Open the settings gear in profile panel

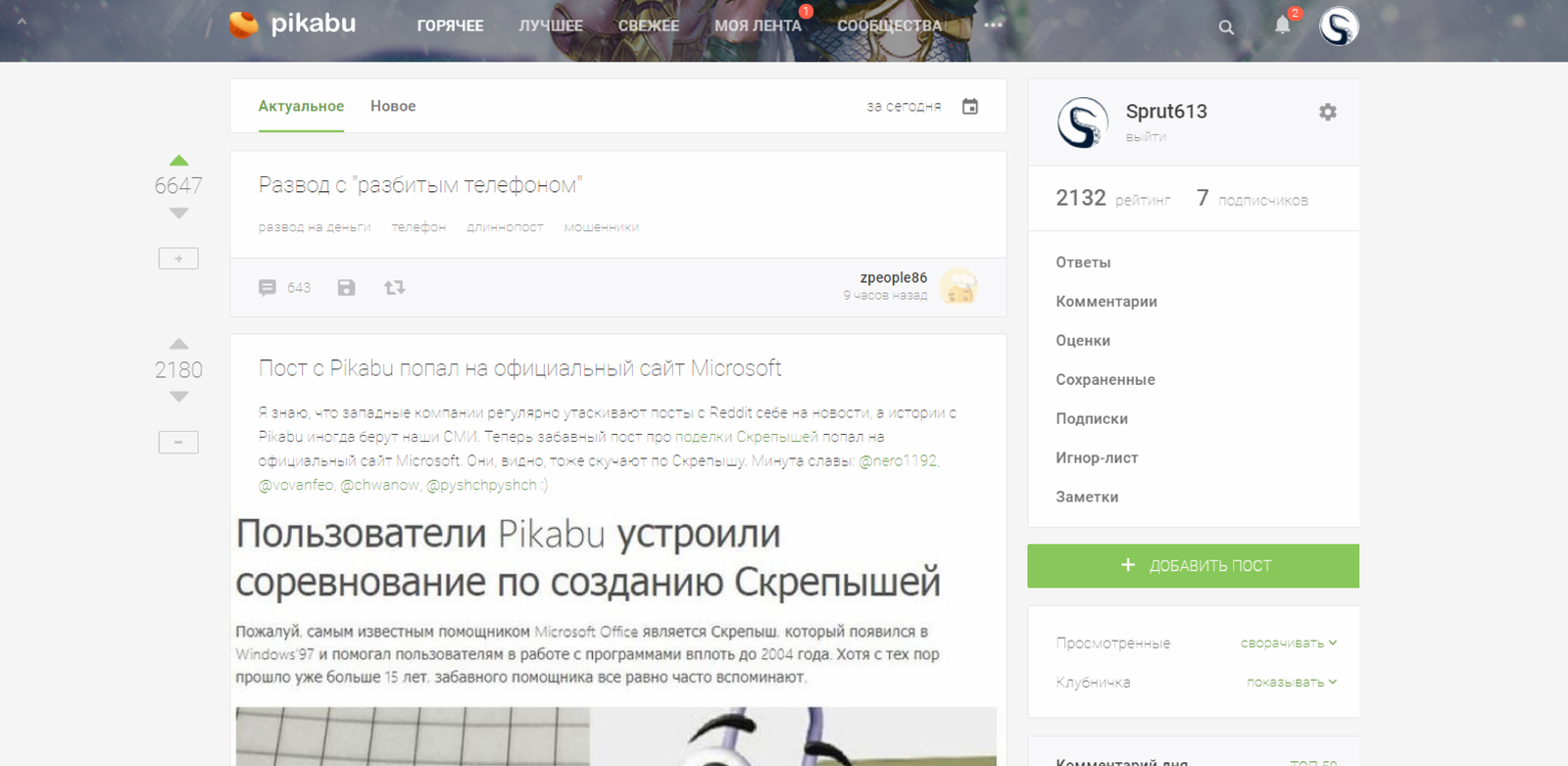[1328, 112]
